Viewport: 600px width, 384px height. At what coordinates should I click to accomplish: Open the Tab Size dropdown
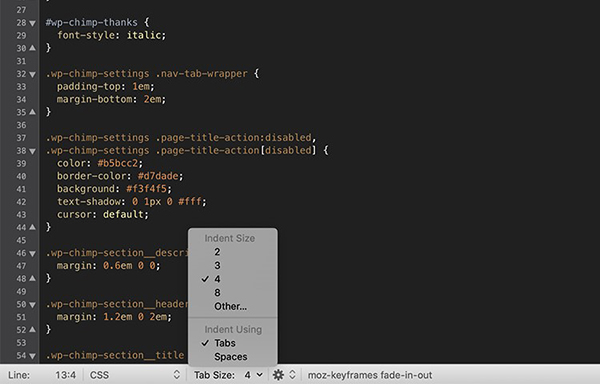(x=228, y=375)
